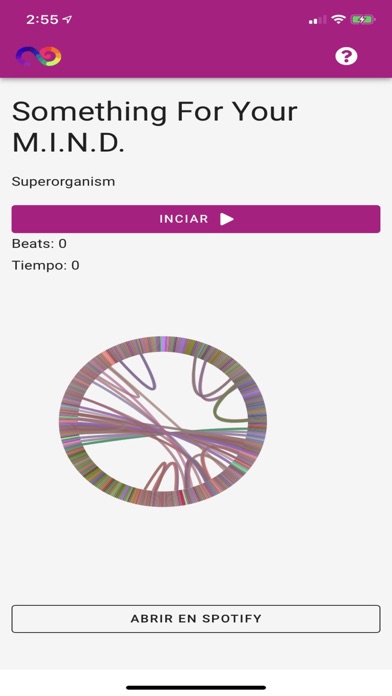Click the pink loop arcs at circle bottom

165,477
